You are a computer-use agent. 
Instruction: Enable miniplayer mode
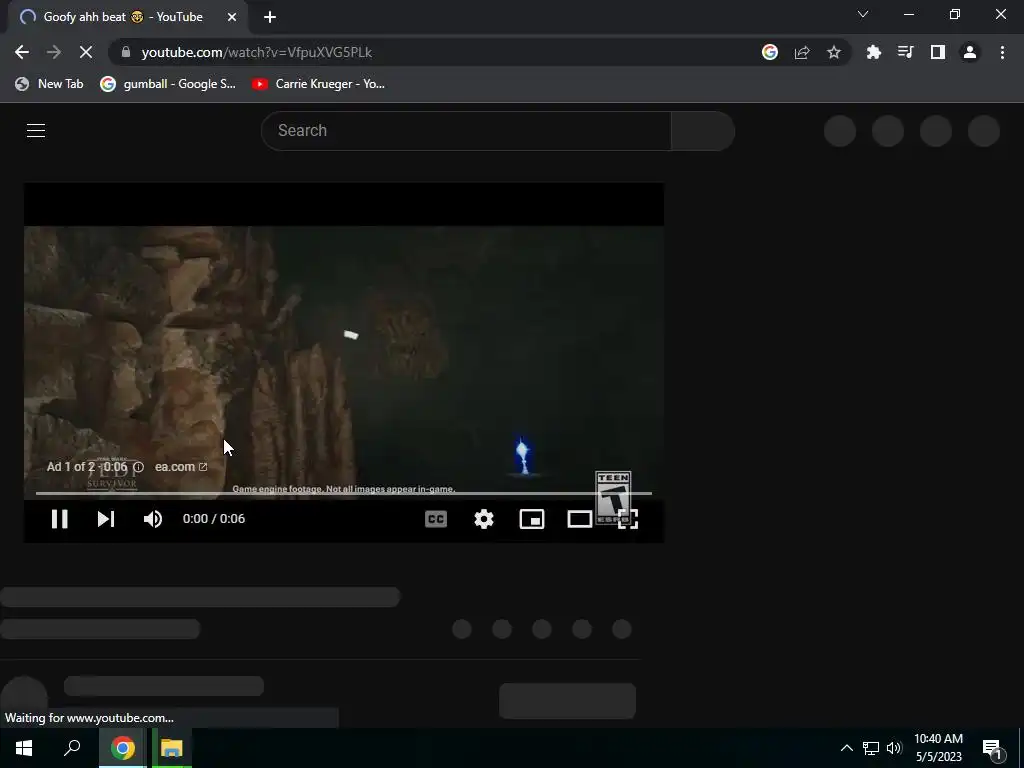(x=532, y=519)
